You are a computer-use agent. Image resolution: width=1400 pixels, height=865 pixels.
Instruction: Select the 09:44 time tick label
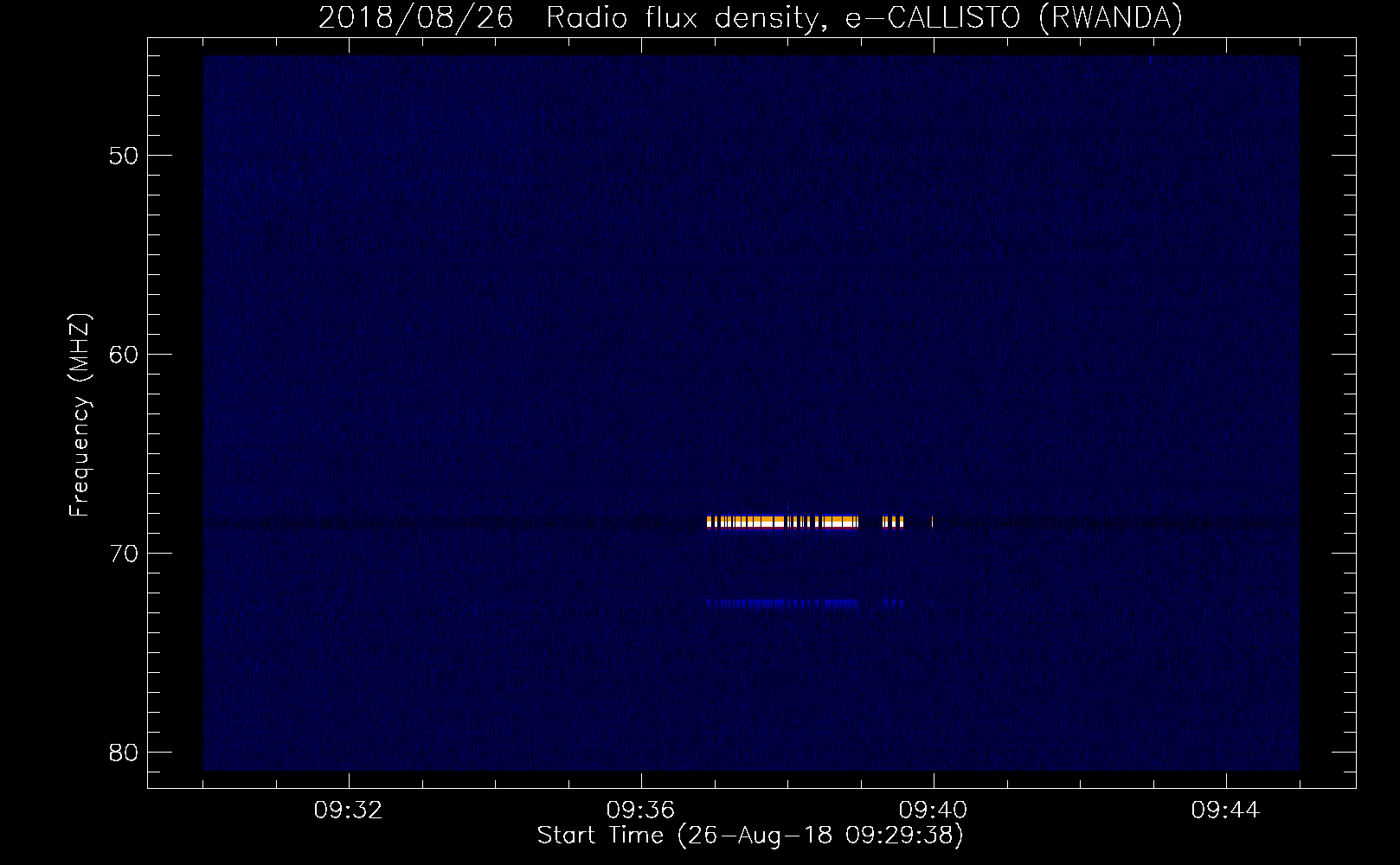click(x=1225, y=811)
